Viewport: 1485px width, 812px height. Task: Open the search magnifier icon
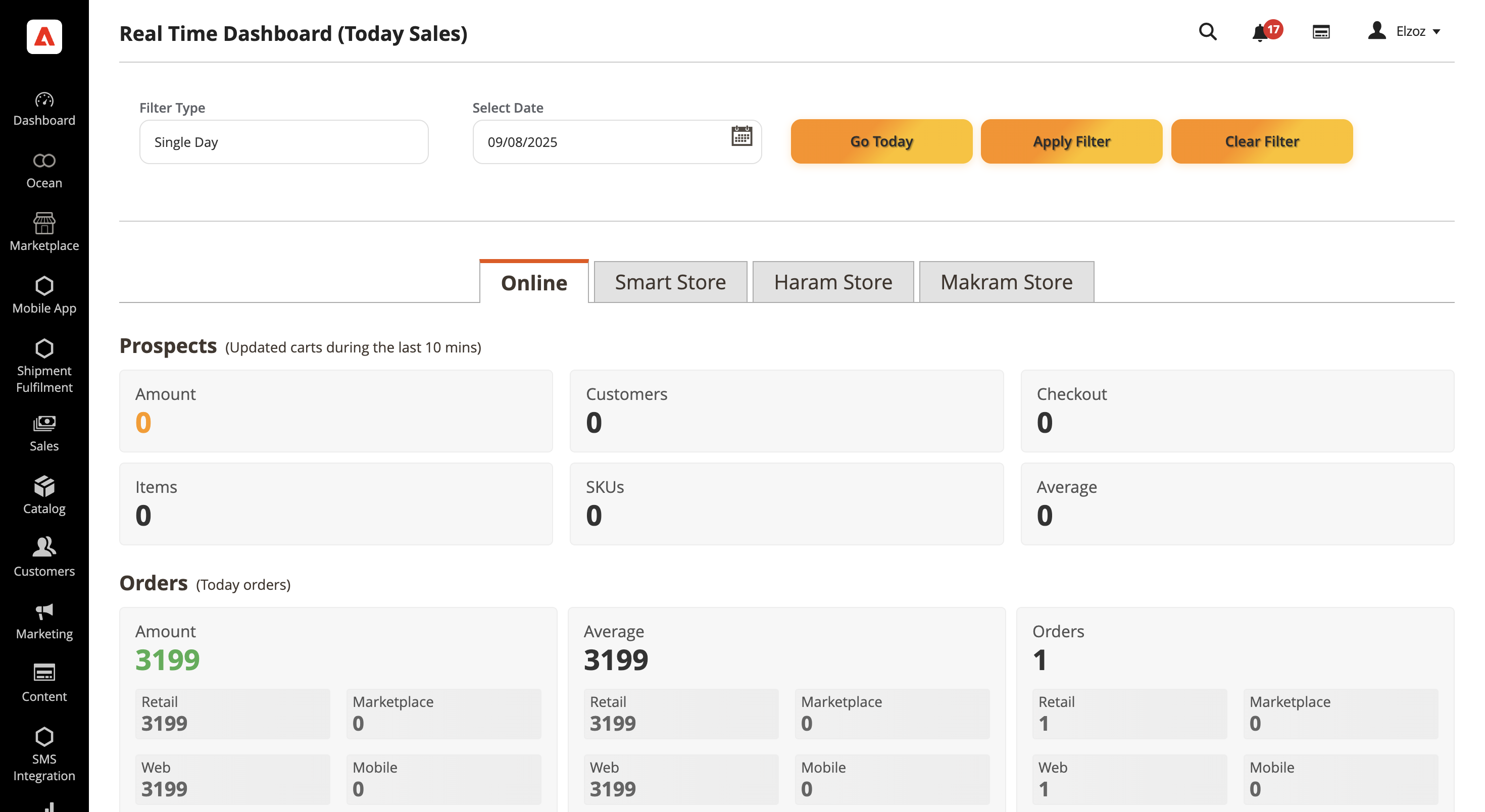click(x=1207, y=32)
